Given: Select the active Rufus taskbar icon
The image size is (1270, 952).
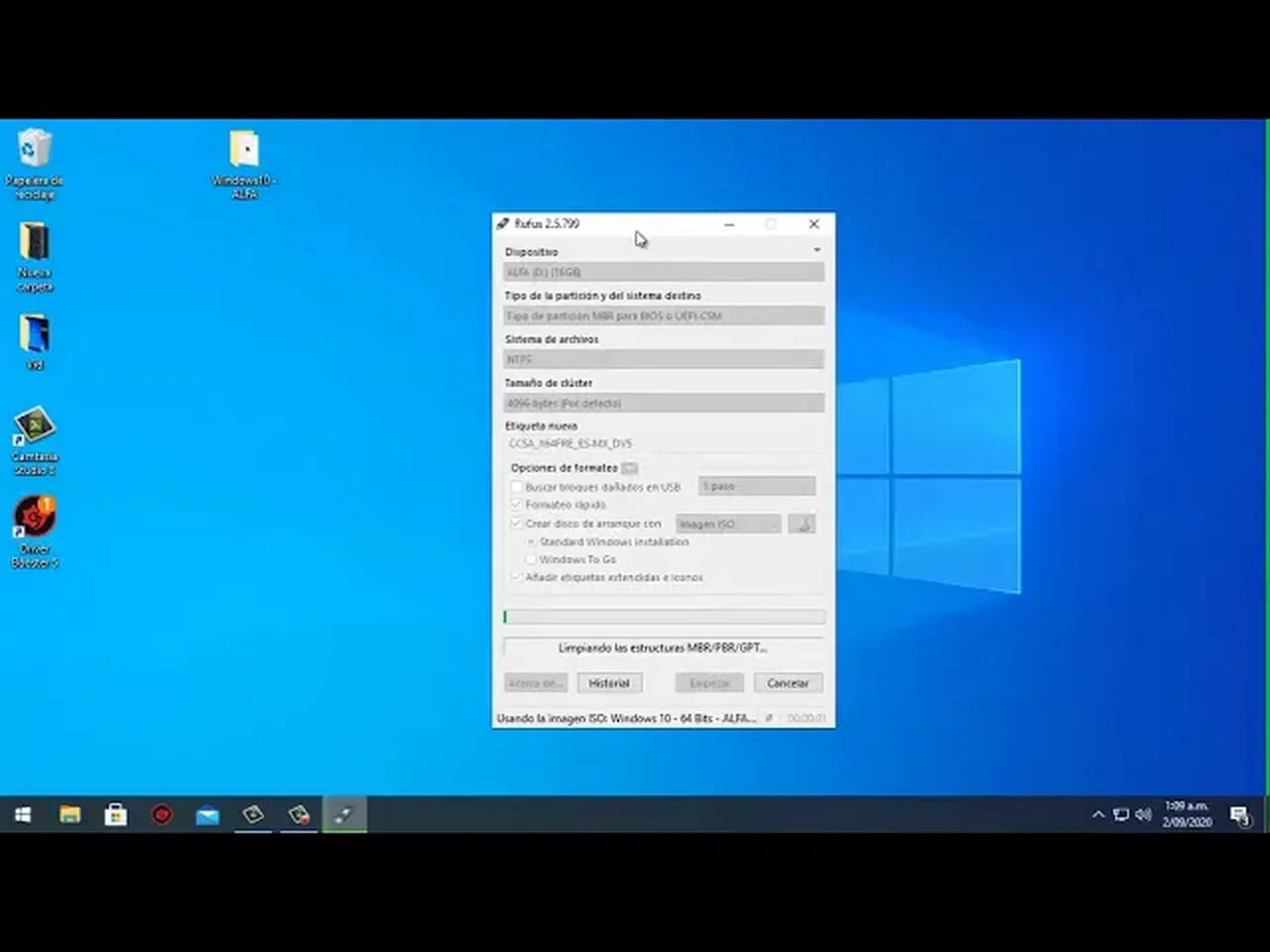Looking at the screenshot, I should tap(344, 814).
